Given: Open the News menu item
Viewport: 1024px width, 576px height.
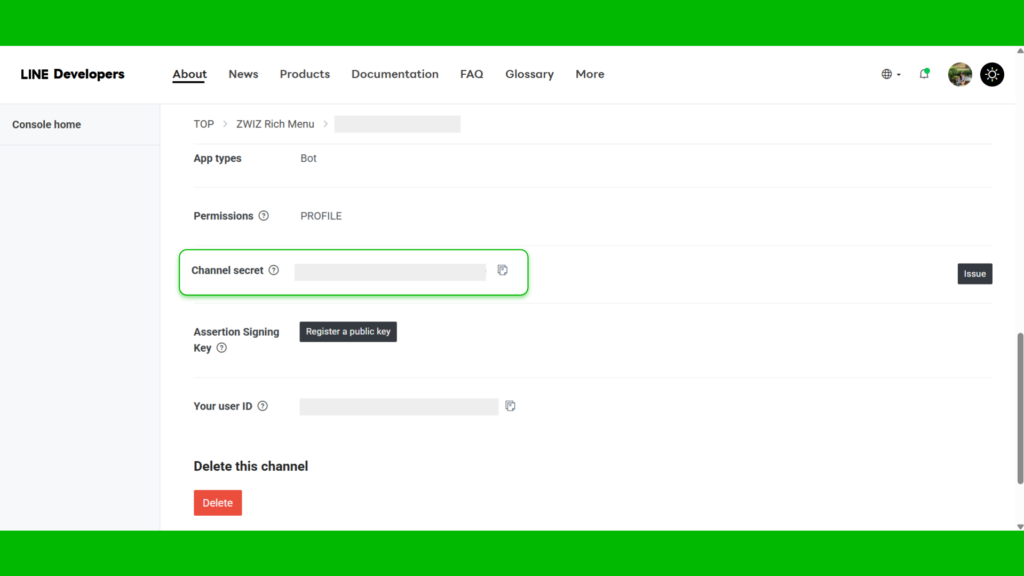Looking at the screenshot, I should pyautogui.click(x=244, y=74).
